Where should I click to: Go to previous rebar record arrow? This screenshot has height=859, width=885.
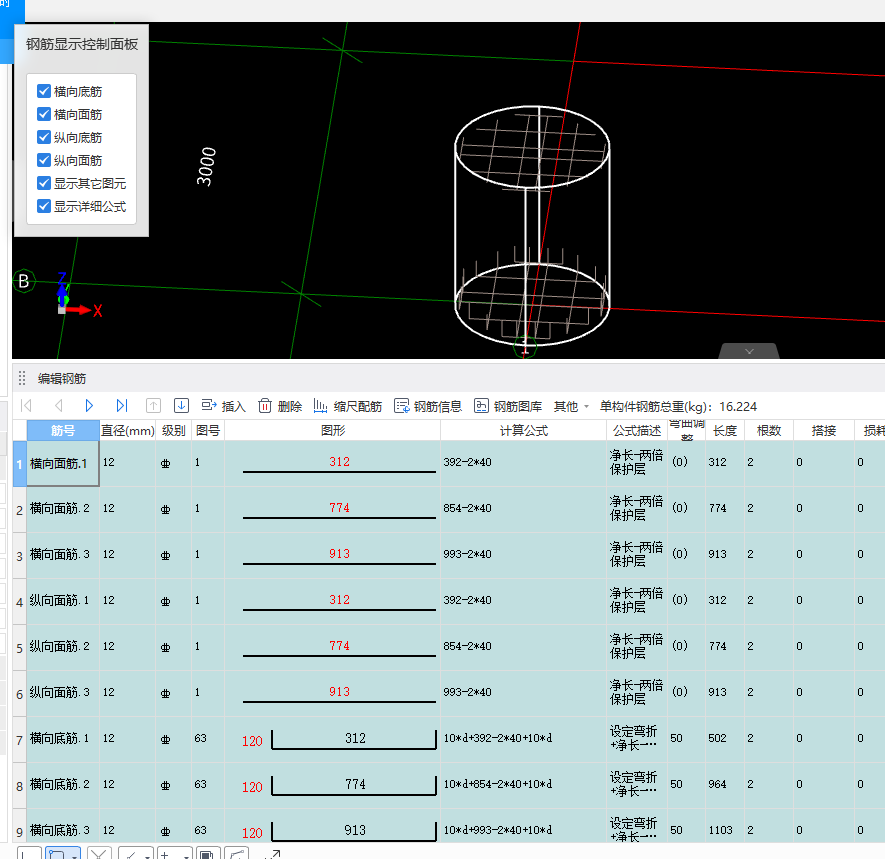[x=58, y=406]
